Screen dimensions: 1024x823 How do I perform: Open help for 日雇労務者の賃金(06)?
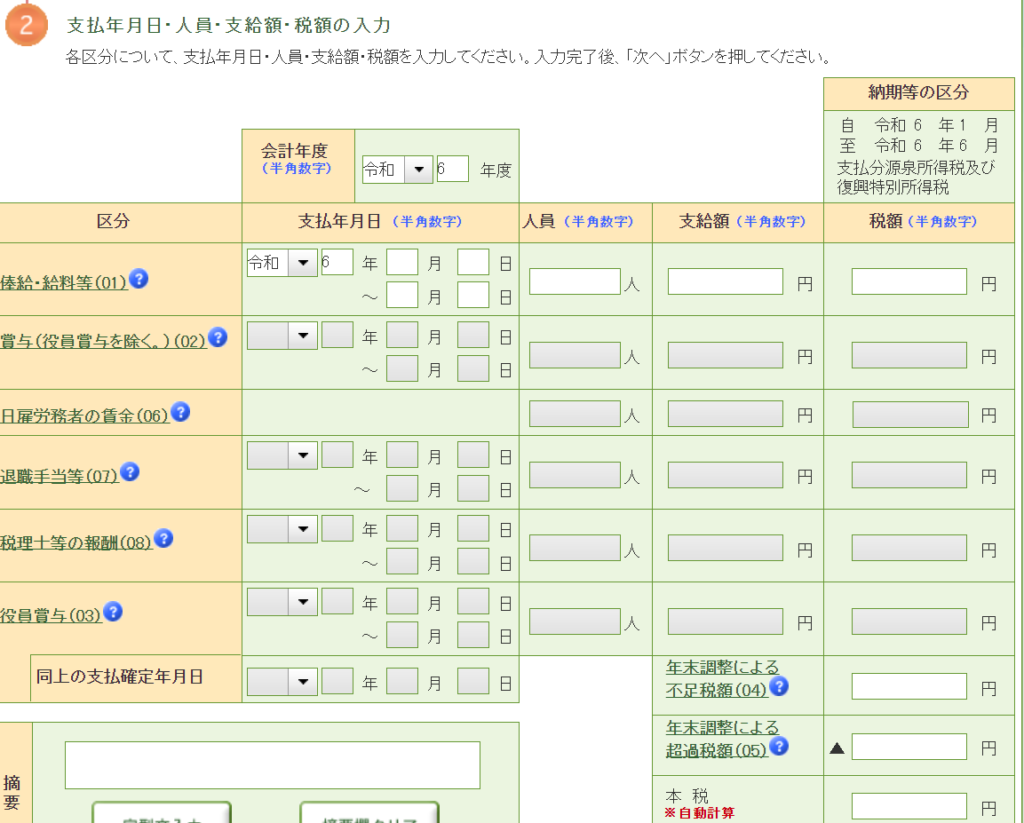tap(180, 412)
